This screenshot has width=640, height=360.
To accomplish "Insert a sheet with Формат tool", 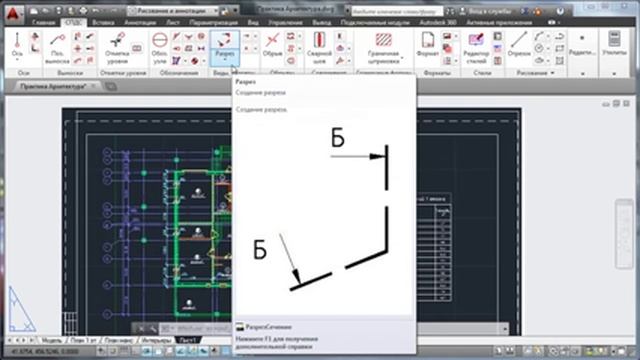I will [x=427, y=44].
